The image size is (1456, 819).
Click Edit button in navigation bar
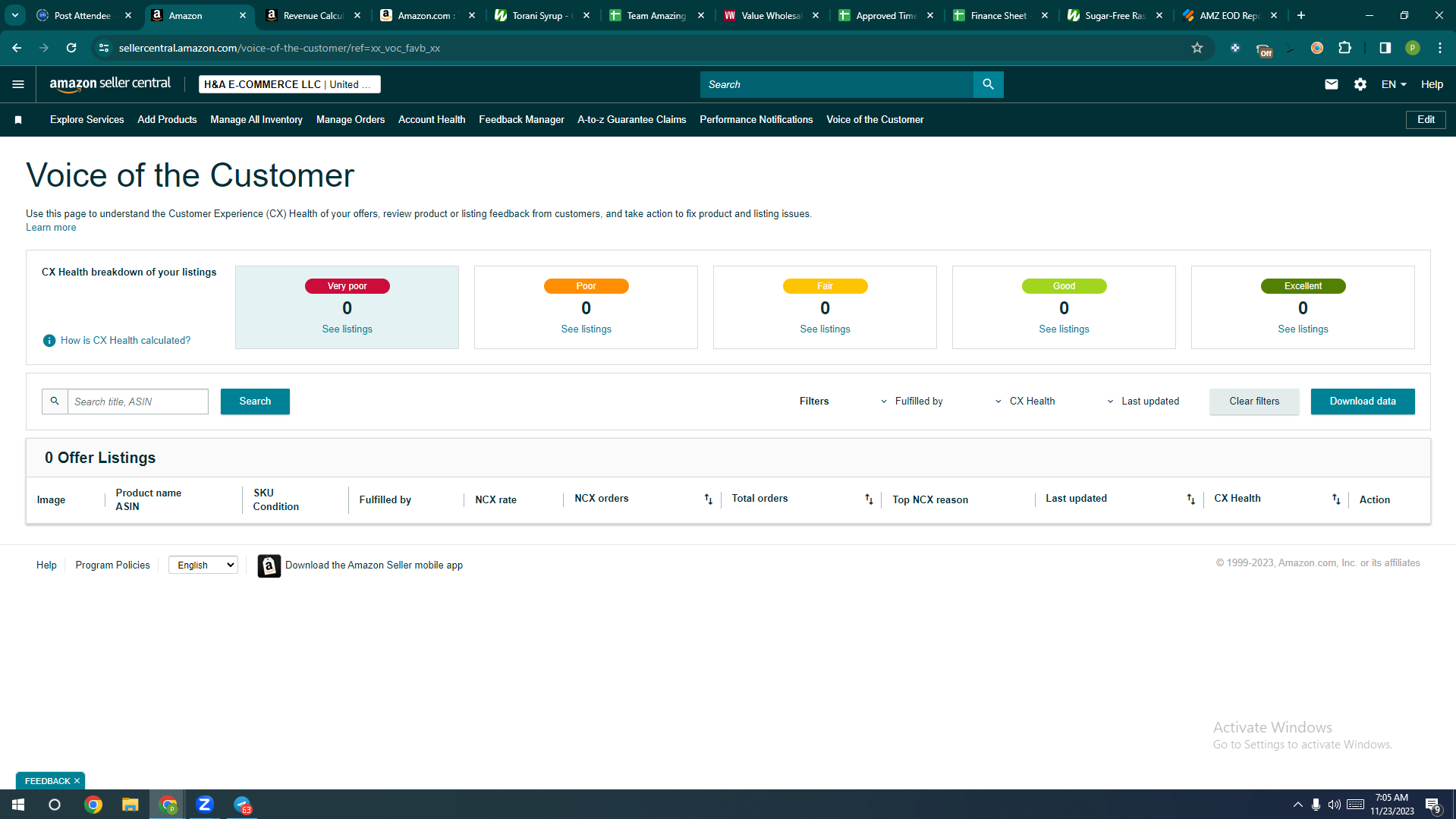[1426, 120]
